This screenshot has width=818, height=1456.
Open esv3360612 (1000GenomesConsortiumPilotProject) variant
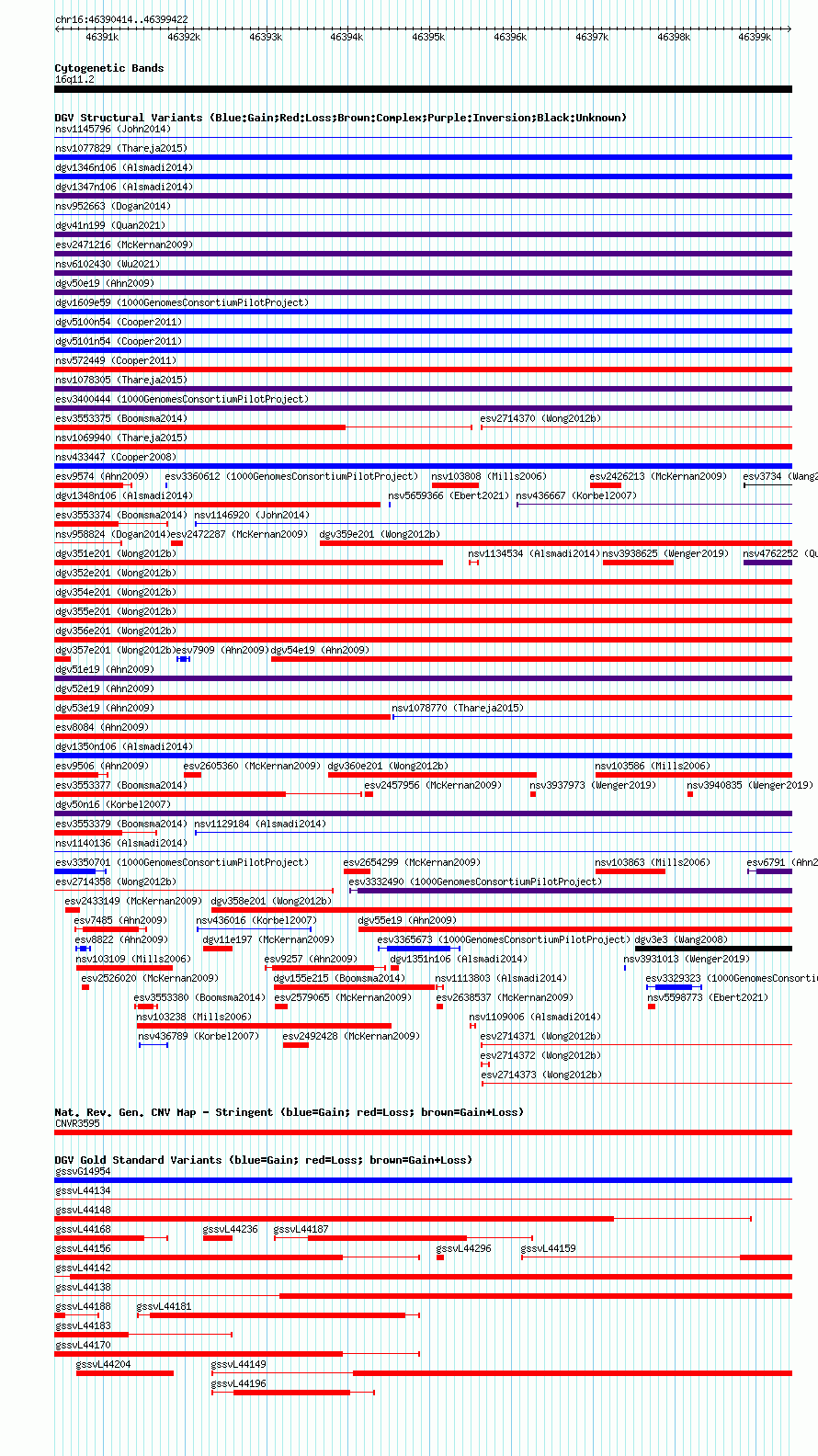click(291, 476)
